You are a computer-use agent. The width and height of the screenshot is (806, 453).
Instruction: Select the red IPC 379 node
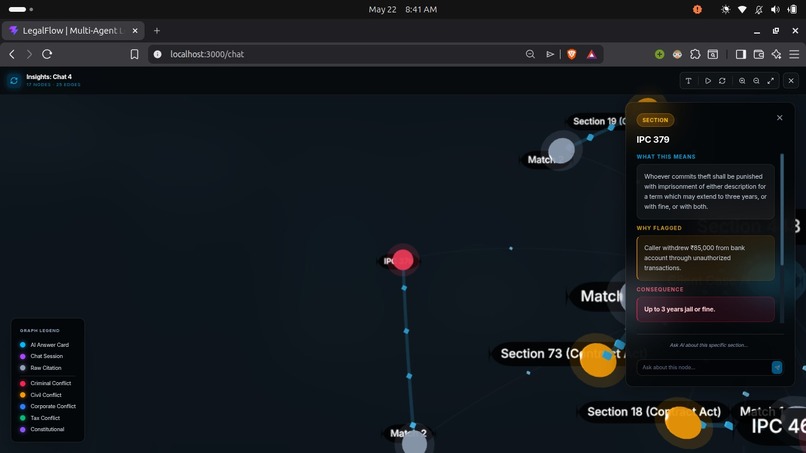pyautogui.click(x=403, y=260)
